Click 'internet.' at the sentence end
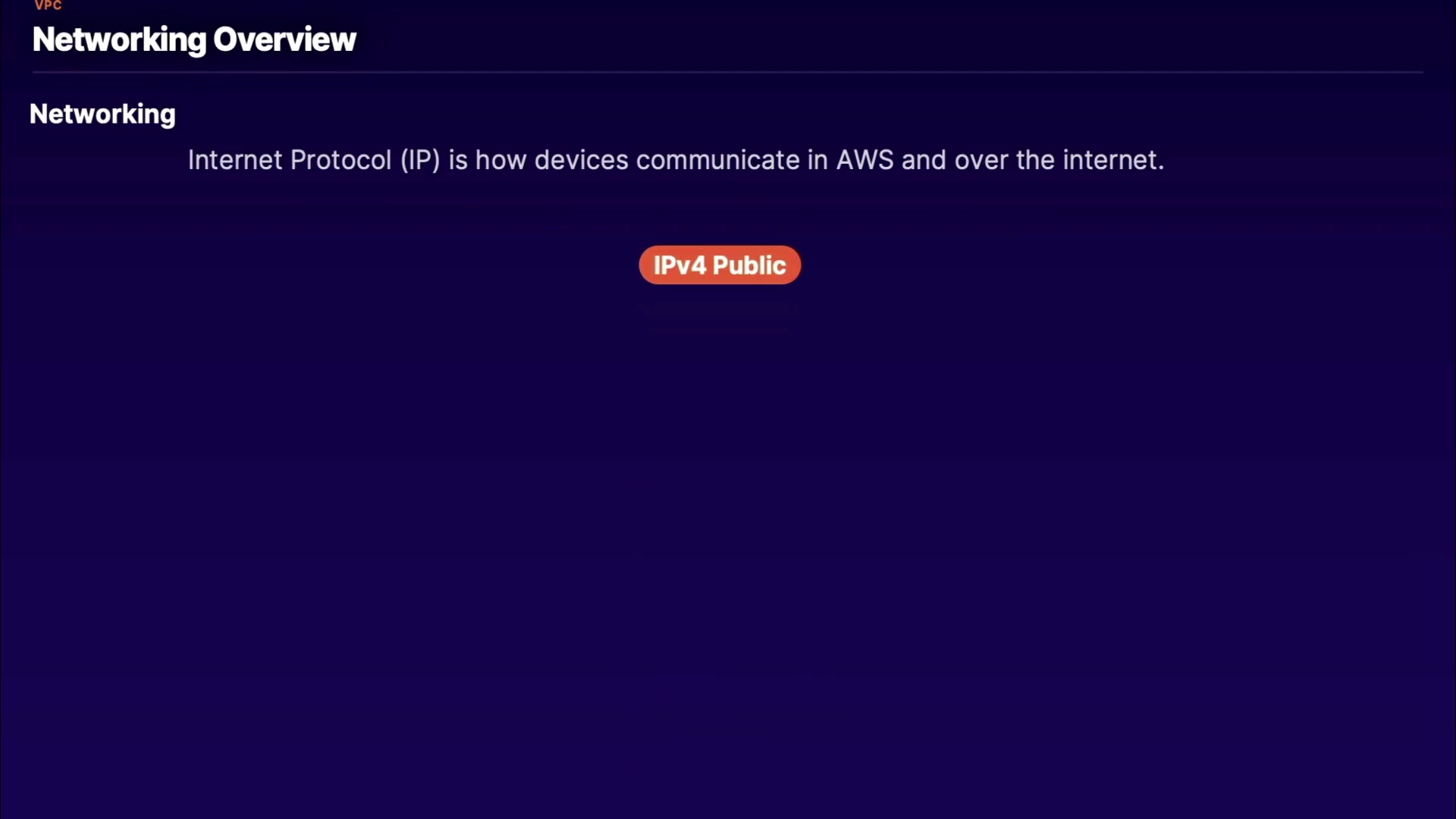 pos(1112,160)
